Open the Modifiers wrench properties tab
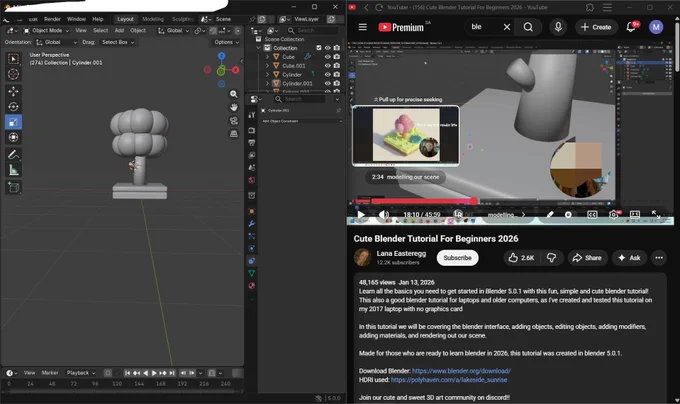Screen dimensions: 680x404 tap(252, 224)
